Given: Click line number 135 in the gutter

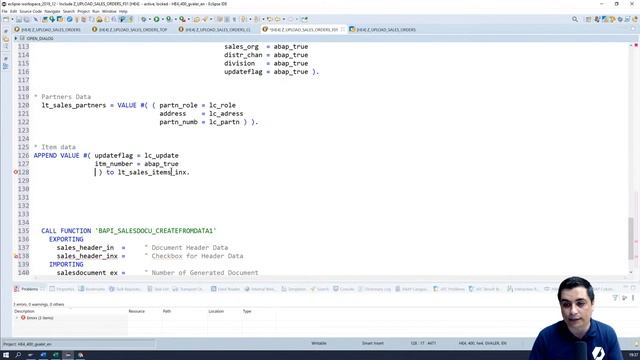Looking at the screenshot, I should point(23,231).
